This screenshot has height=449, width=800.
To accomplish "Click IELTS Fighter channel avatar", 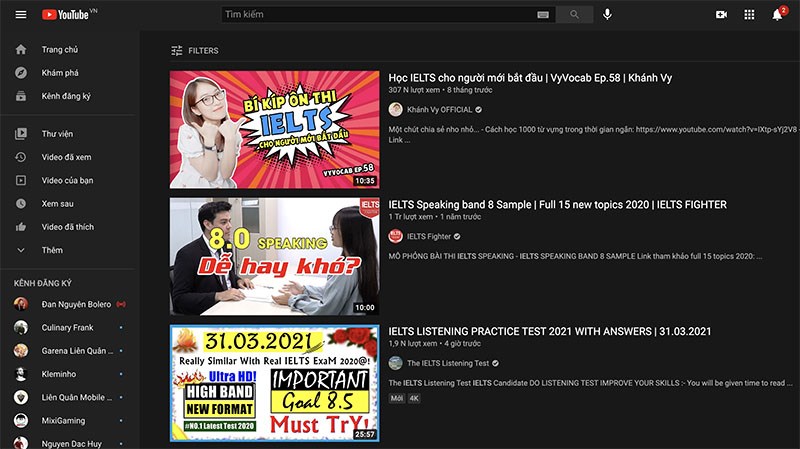I will pyautogui.click(x=395, y=236).
